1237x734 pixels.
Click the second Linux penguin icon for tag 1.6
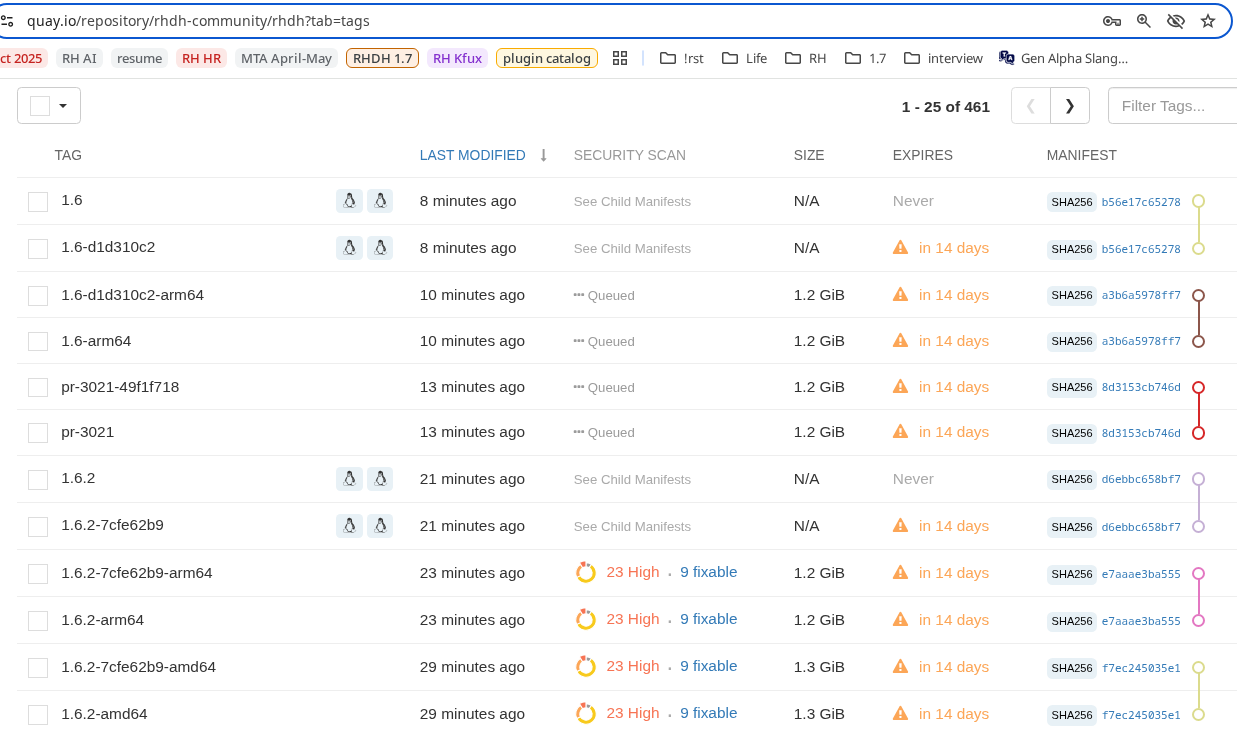tap(380, 201)
